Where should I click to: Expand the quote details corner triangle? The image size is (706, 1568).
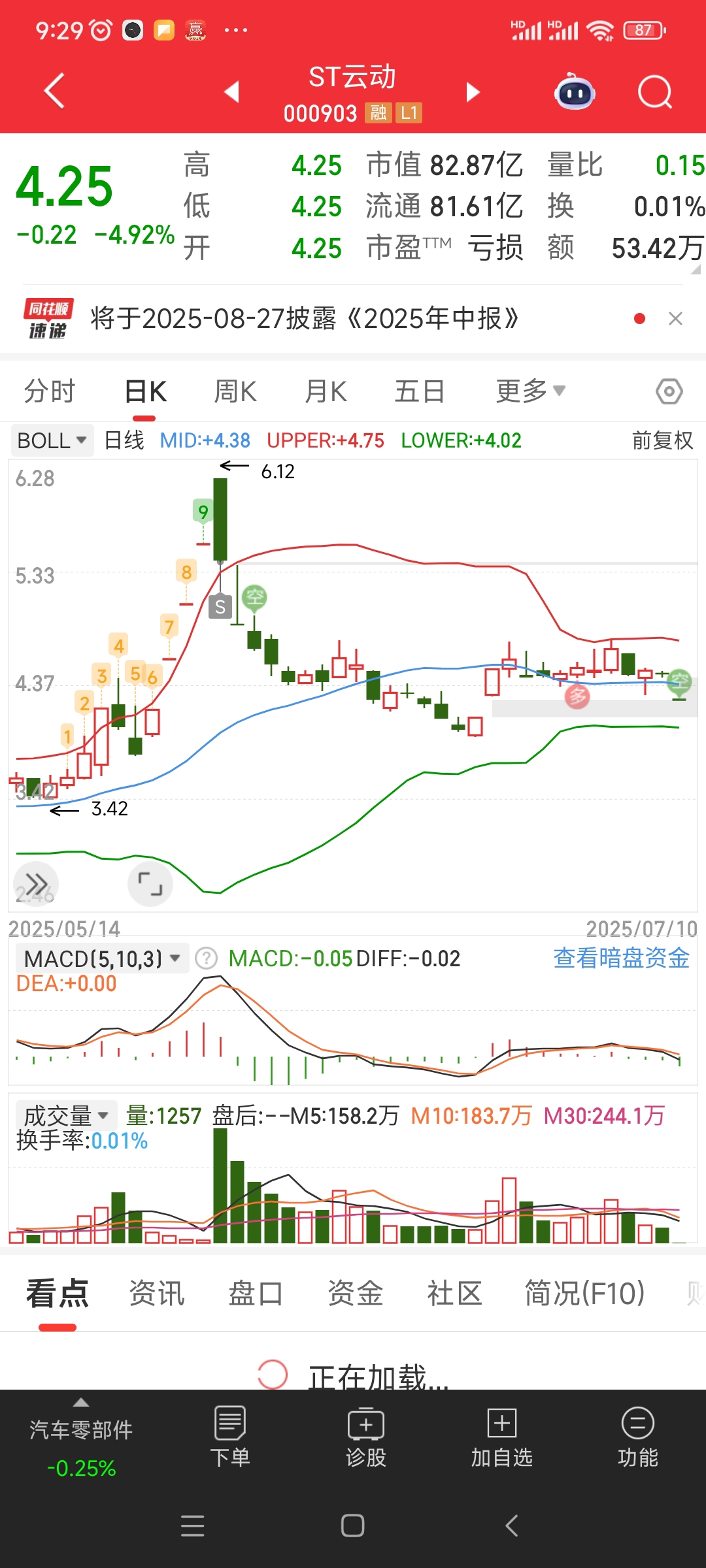click(696, 269)
